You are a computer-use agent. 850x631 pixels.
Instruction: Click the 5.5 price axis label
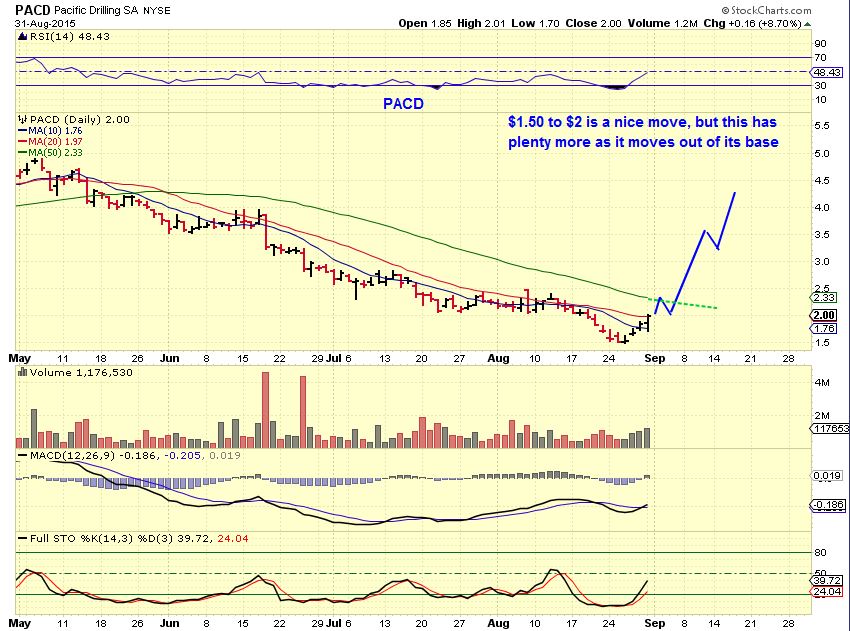(x=822, y=126)
